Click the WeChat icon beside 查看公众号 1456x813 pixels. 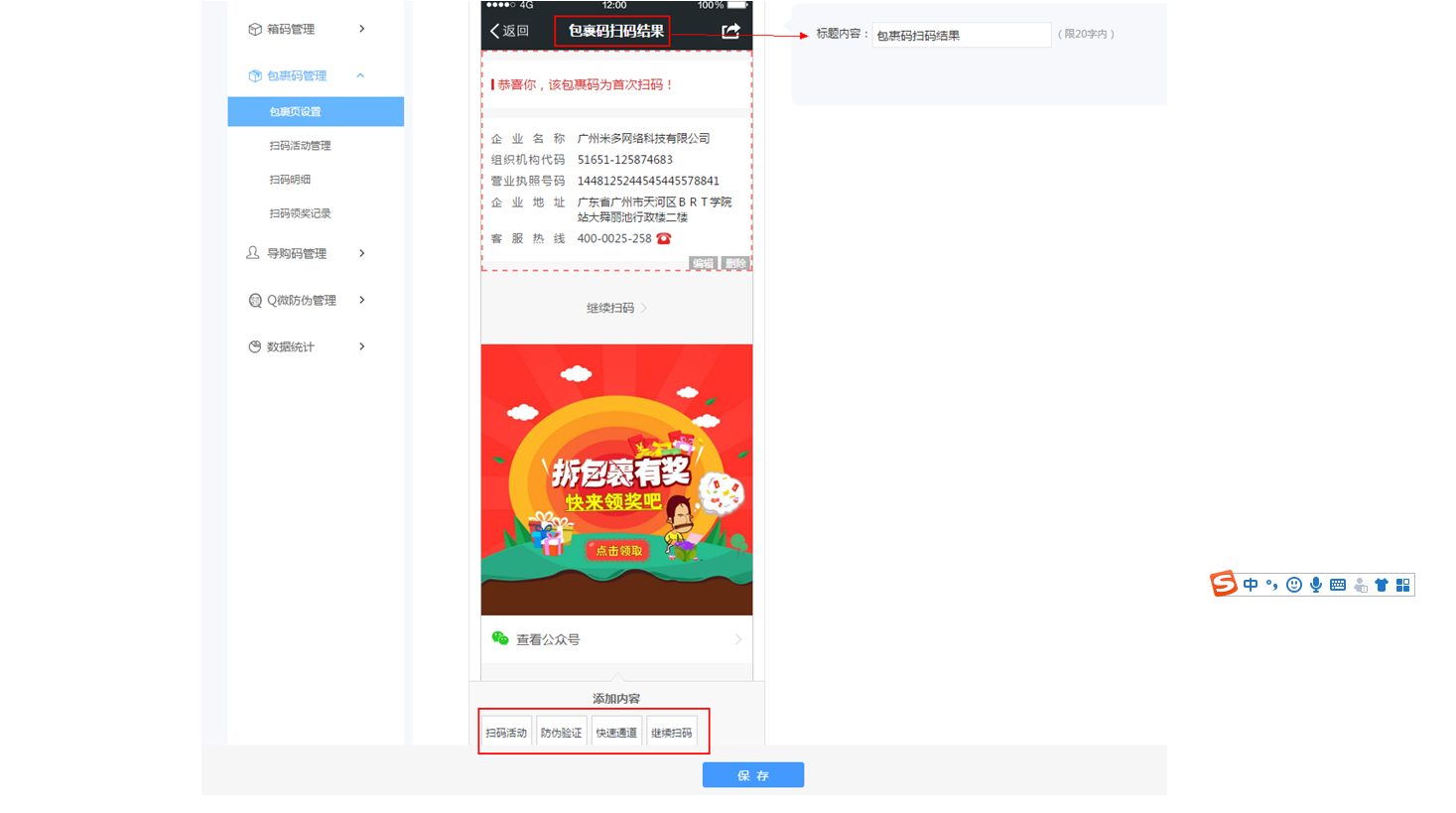click(x=500, y=638)
